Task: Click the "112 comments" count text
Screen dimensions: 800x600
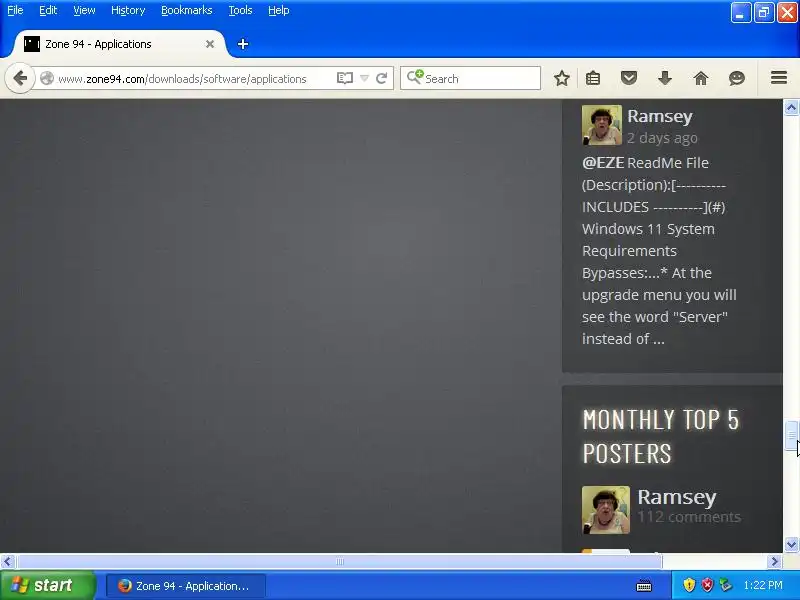Action: pos(689,517)
